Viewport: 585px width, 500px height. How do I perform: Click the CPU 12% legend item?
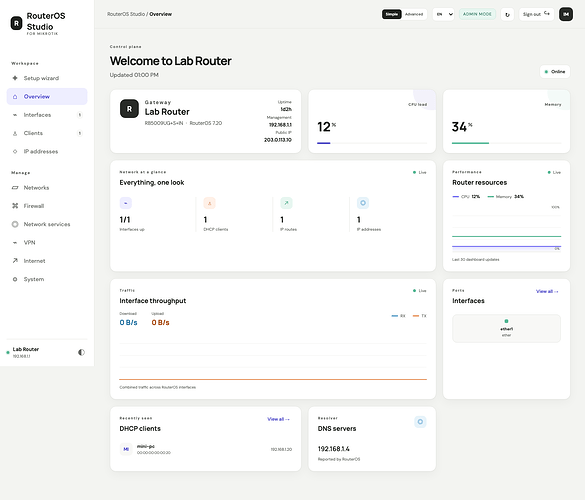coord(466,197)
